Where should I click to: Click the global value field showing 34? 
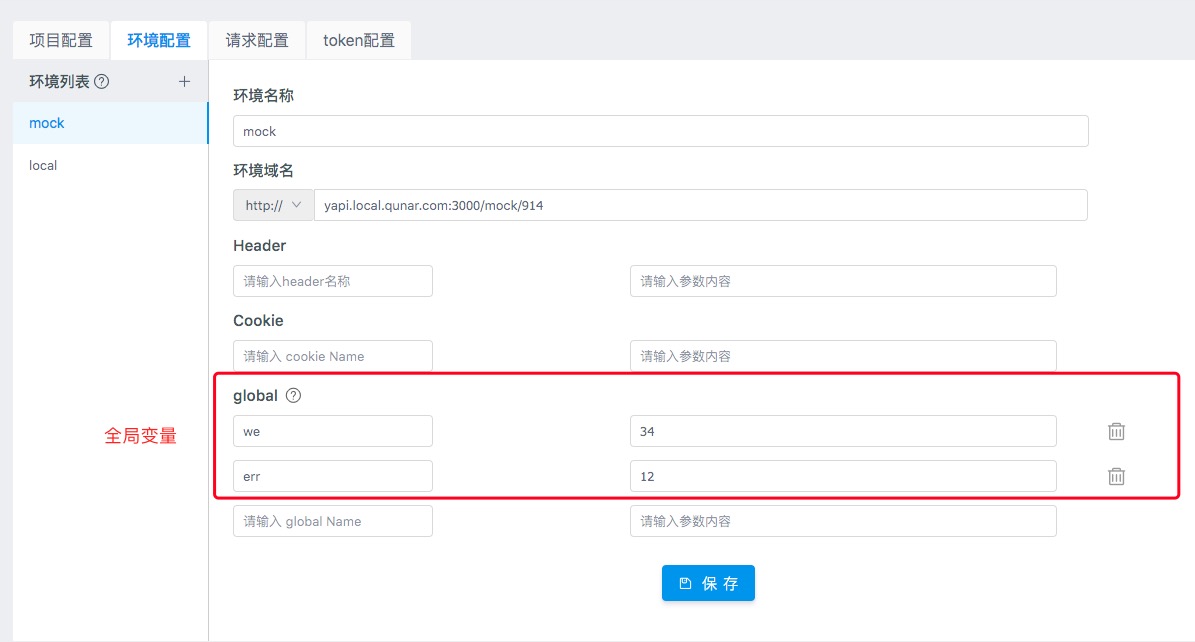pyautogui.click(x=842, y=431)
